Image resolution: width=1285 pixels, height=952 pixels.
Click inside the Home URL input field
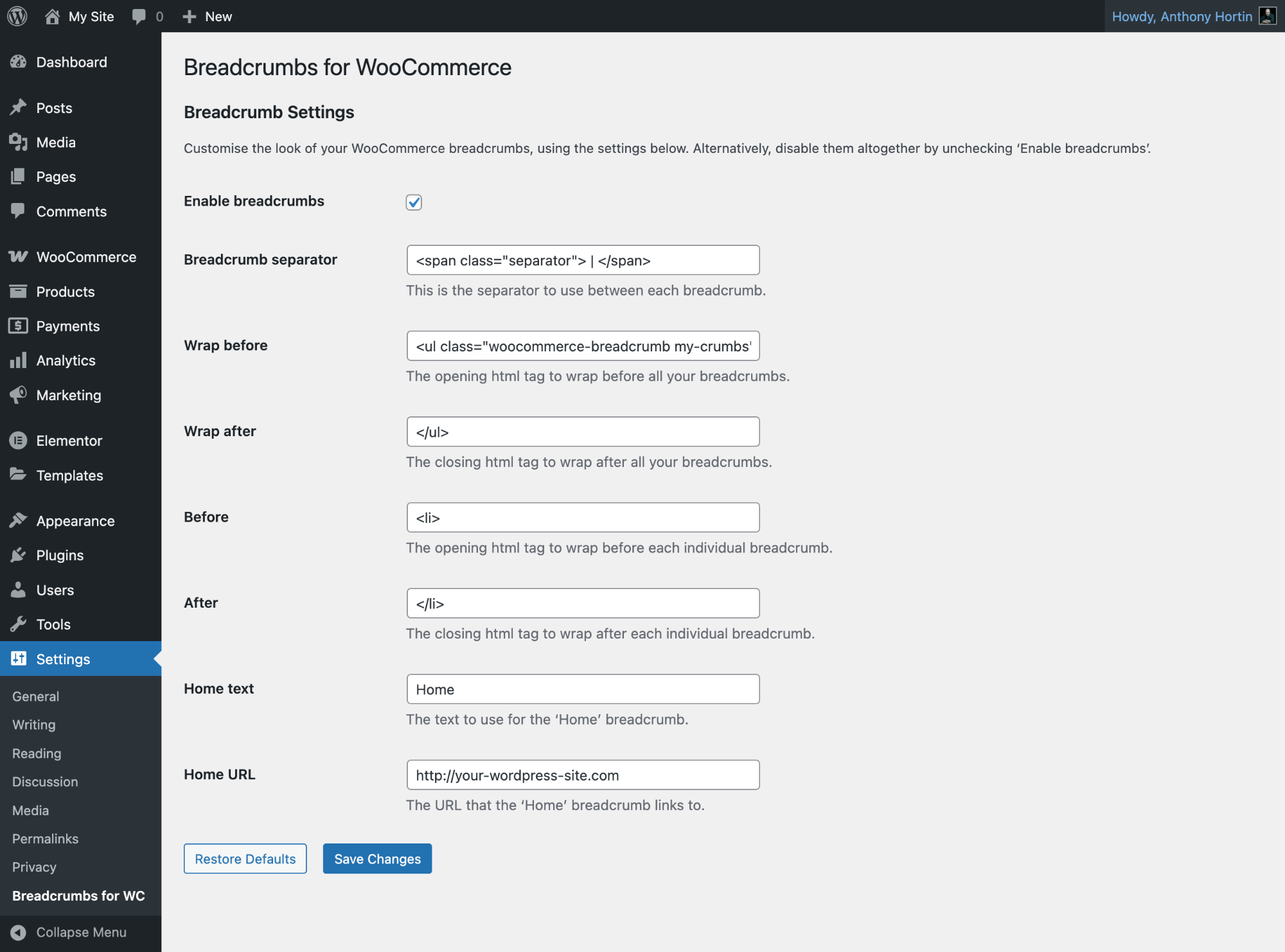(582, 775)
